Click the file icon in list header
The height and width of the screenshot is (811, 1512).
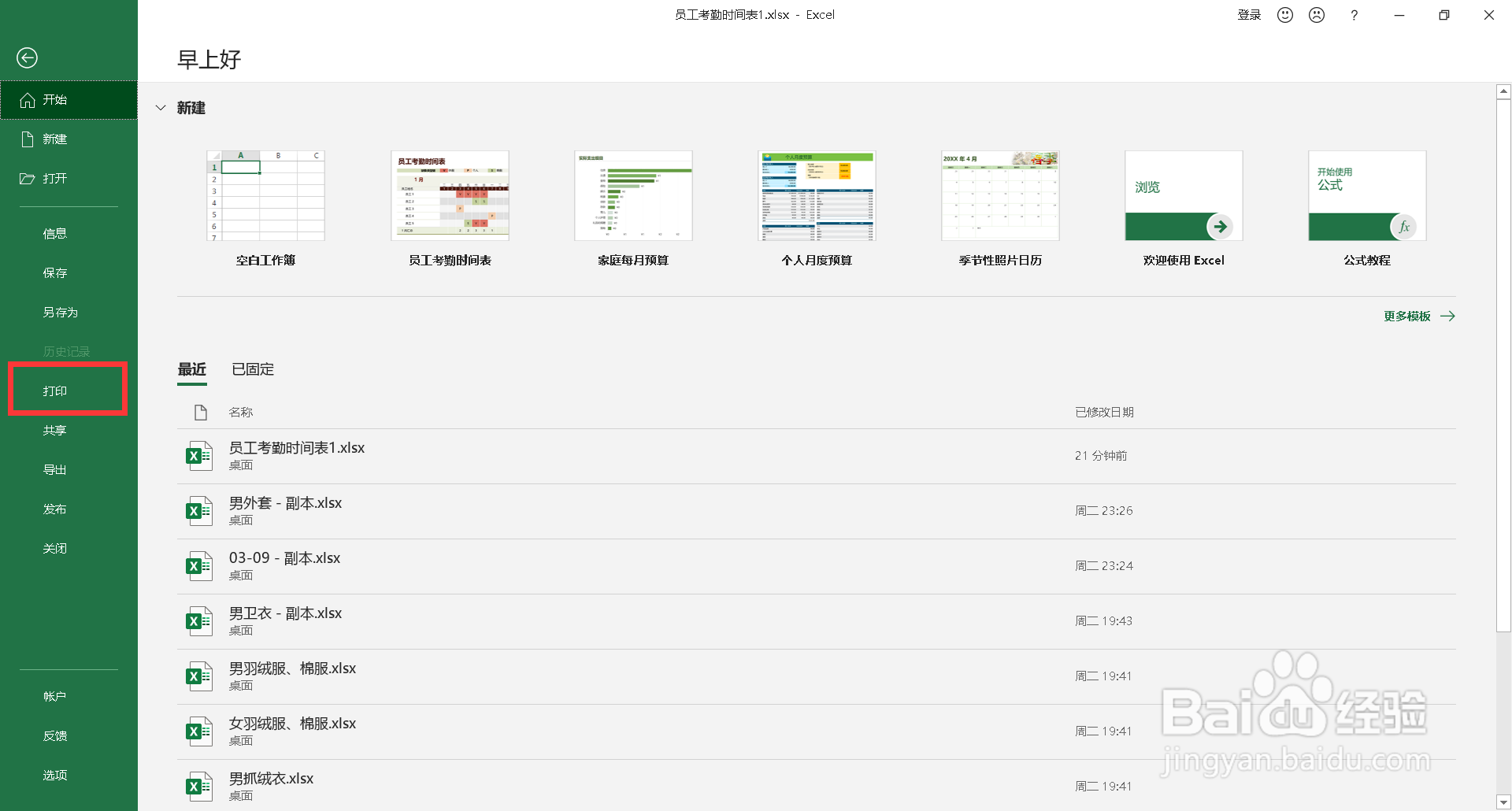[201, 413]
